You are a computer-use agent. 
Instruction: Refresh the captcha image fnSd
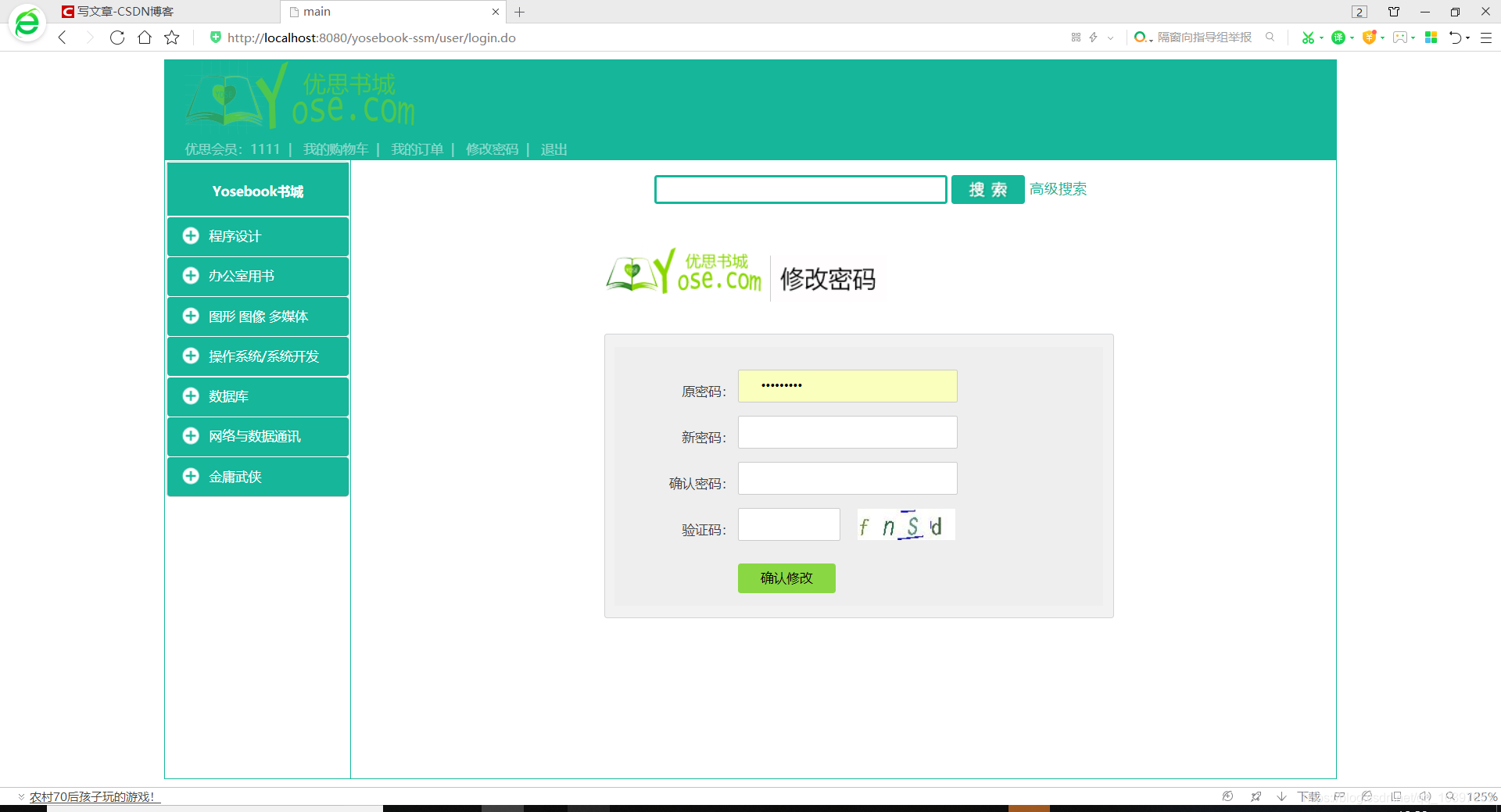coord(906,524)
